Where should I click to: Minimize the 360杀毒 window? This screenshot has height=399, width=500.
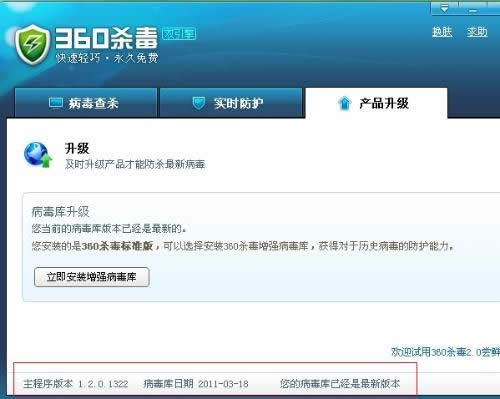473,9
